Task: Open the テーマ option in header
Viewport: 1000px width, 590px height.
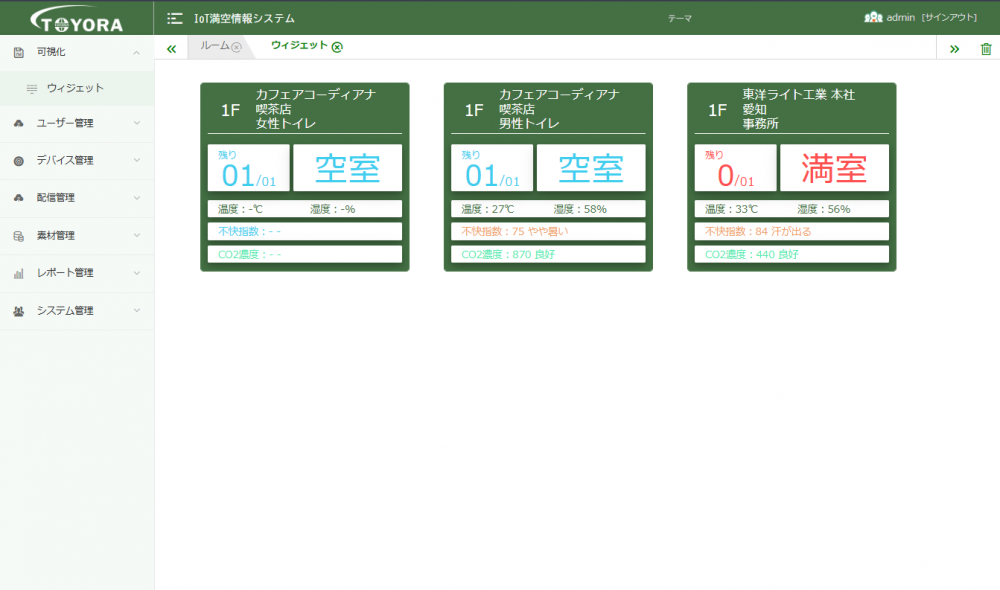Action: point(680,18)
